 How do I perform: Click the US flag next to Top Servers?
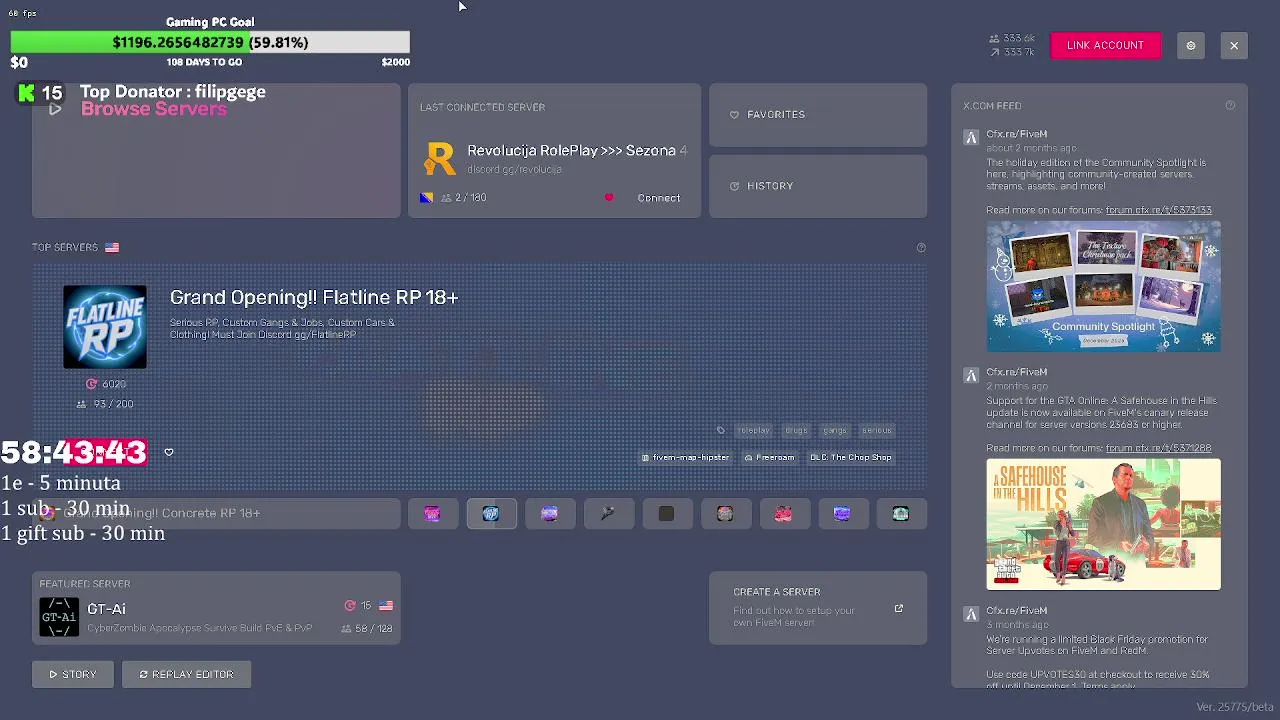(x=112, y=247)
